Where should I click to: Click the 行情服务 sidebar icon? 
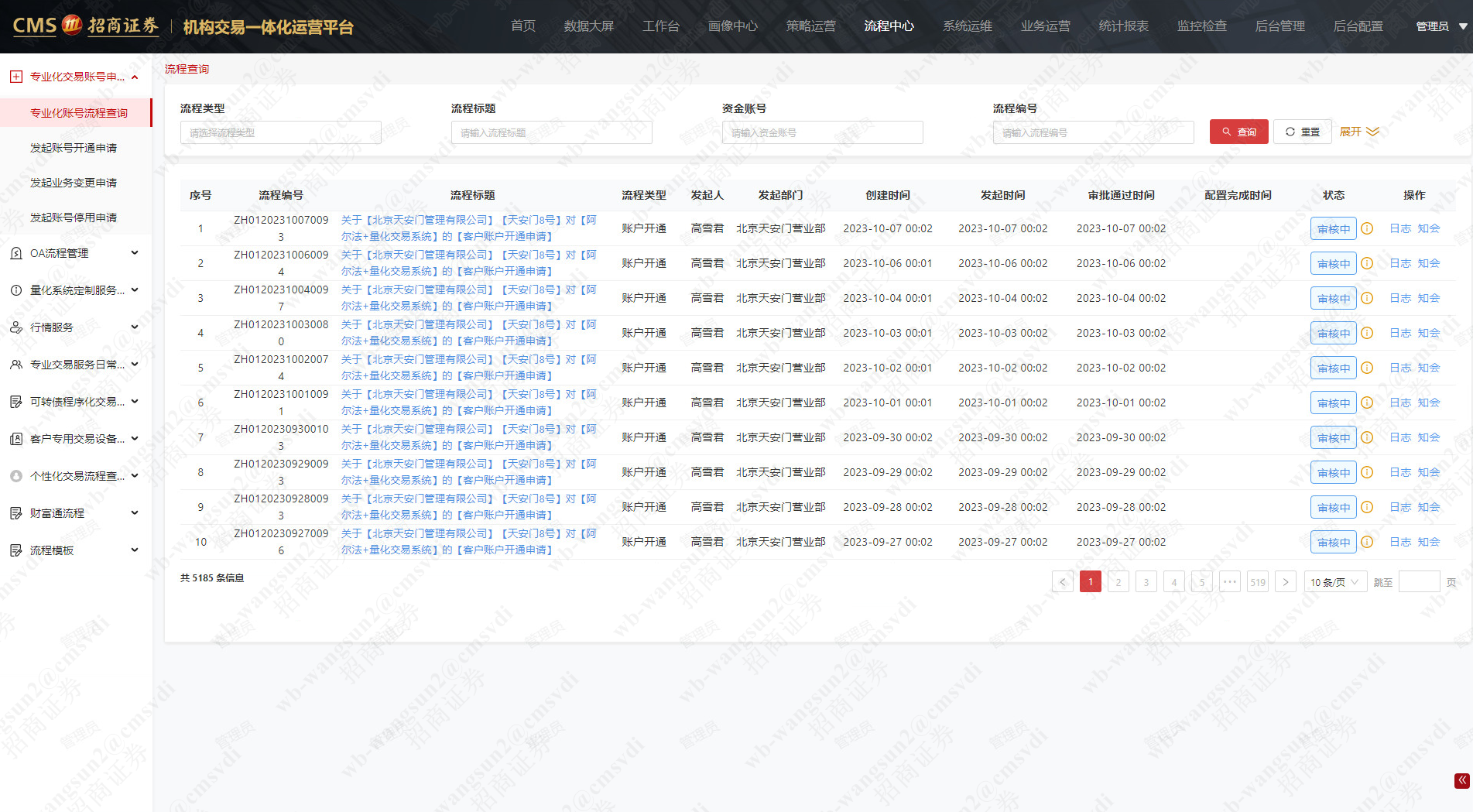(16, 327)
